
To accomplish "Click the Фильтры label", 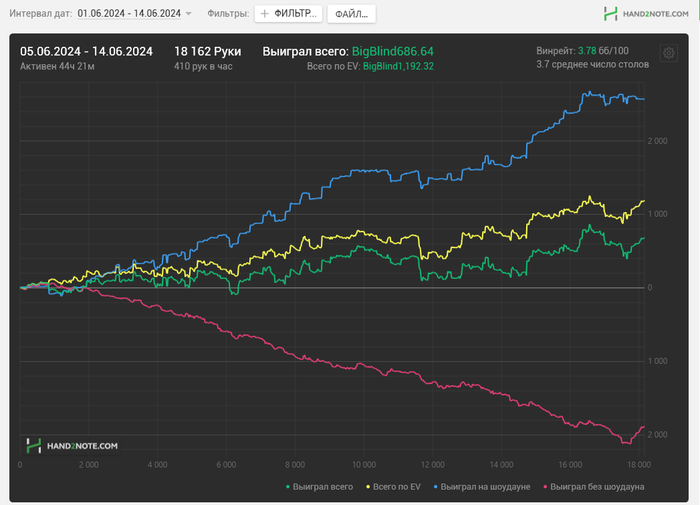I will tap(228, 13).
